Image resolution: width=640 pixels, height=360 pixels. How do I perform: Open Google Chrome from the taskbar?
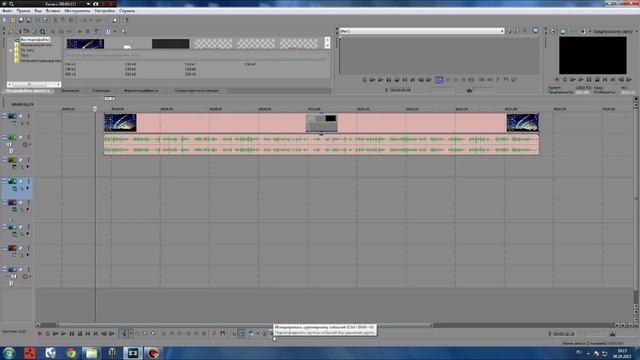point(71,353)
